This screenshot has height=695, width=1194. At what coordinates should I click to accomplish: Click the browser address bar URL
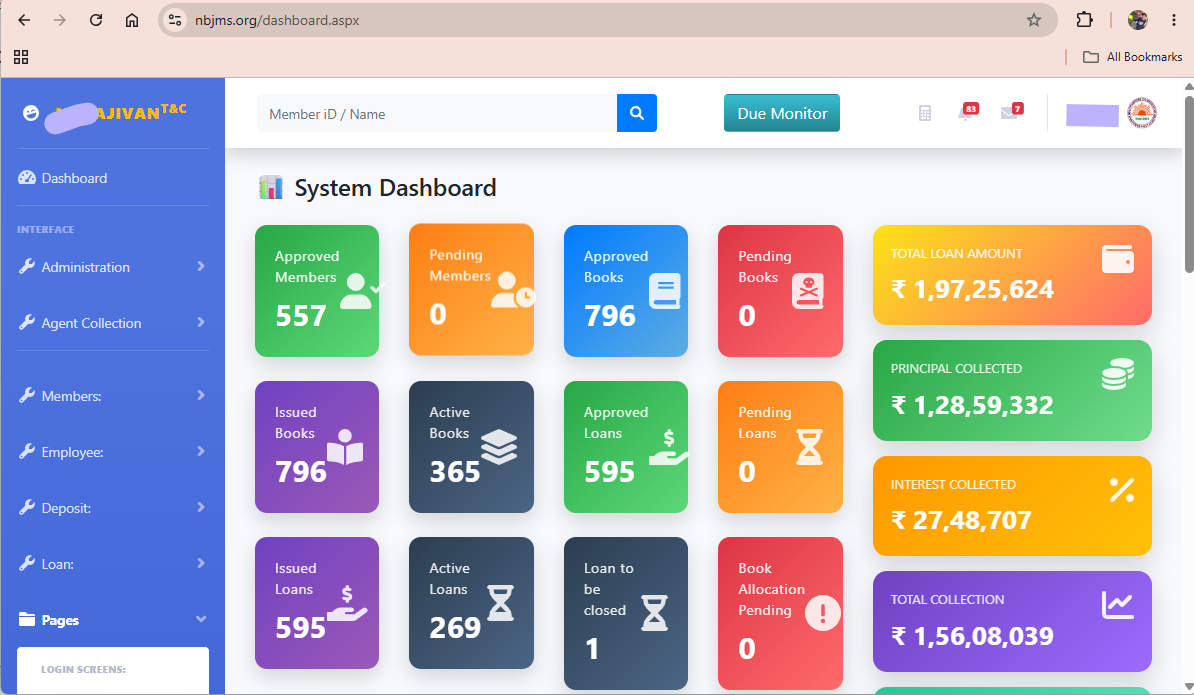pyautogui.click(x=277, y=21)
